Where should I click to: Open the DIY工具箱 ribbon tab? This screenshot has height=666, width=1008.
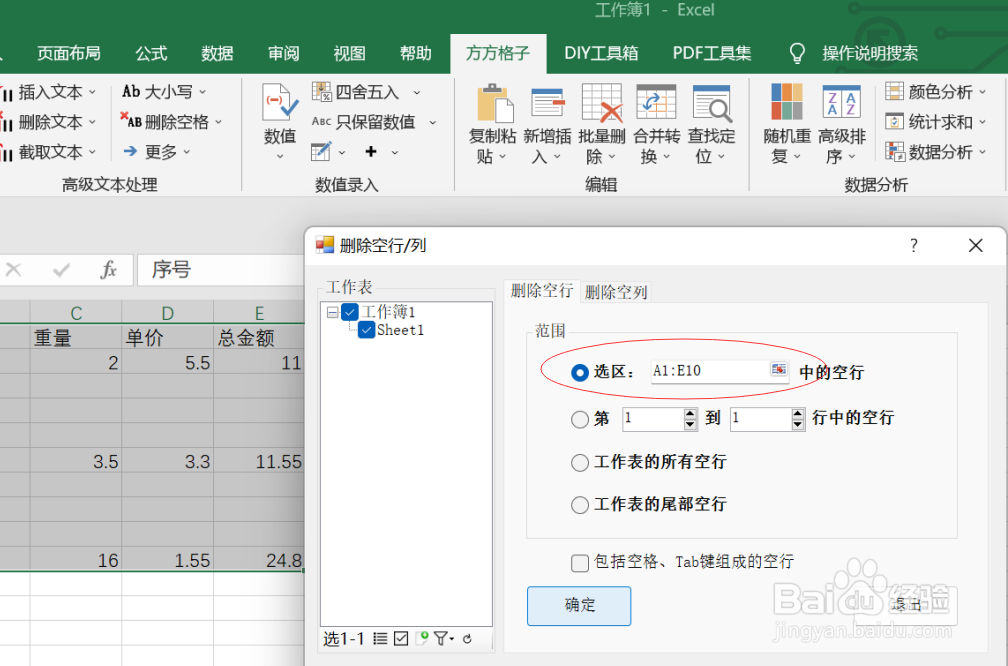point(601,53)
